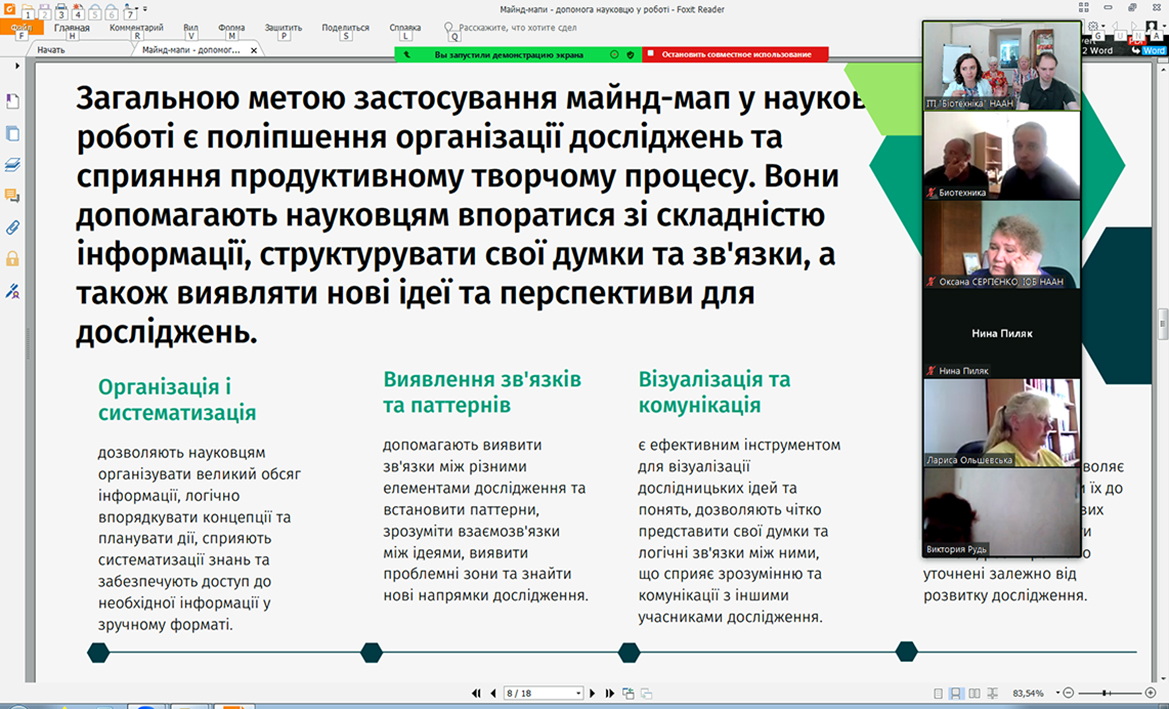Close the Майнд-мапи document tab
The image size is (1169, 709).
[x=253, y=51]
